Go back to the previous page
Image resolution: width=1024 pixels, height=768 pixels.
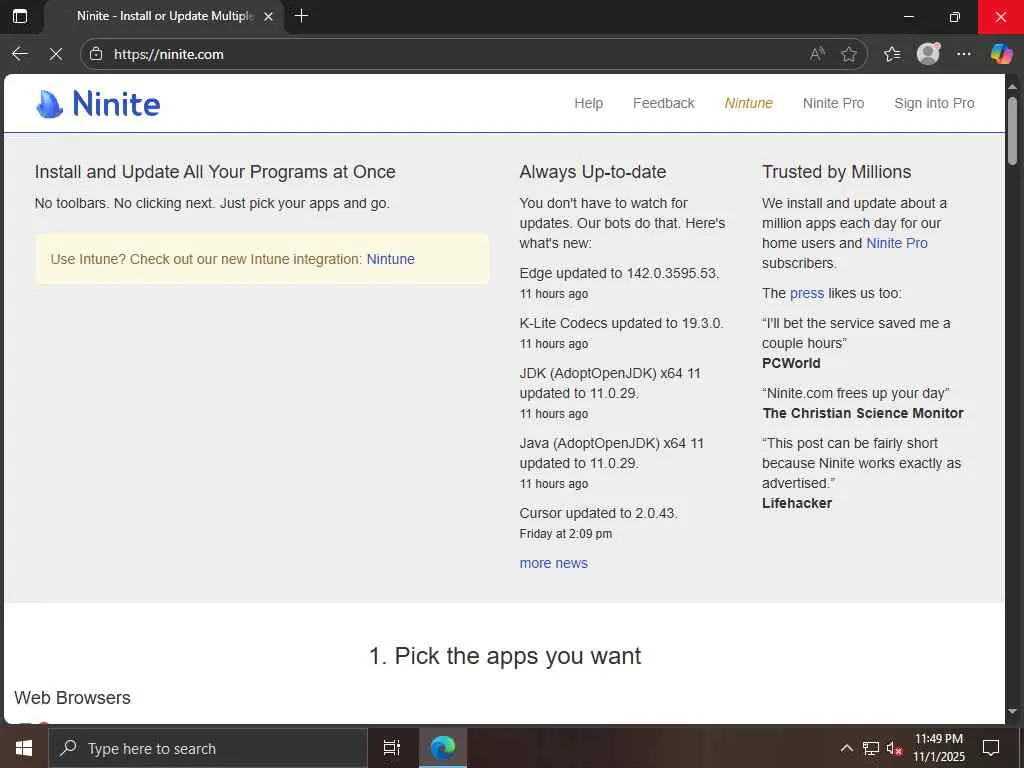[x=20, y=54]
